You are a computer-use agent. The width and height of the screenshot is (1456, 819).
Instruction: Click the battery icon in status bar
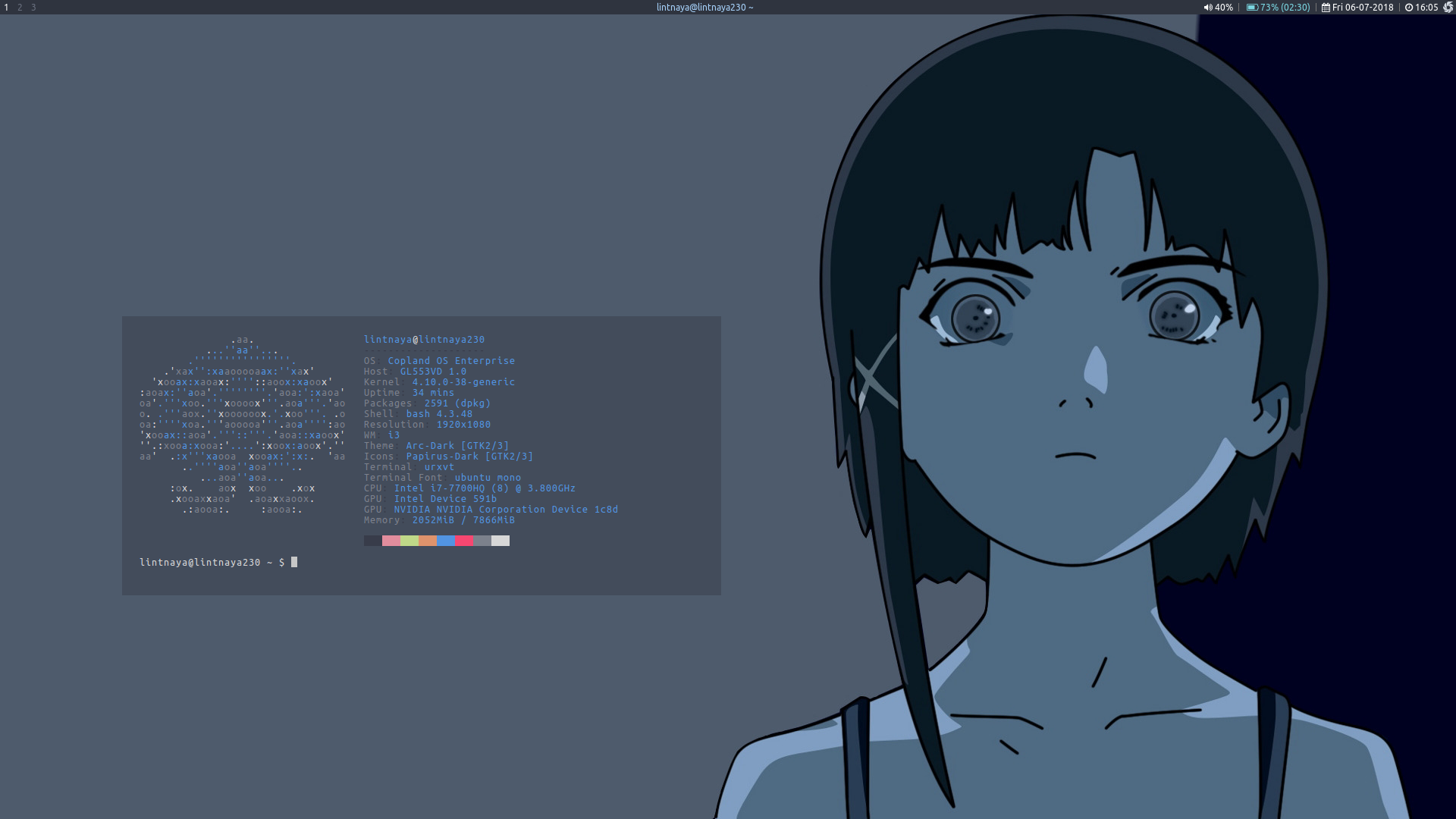pyautogui.click(x=1252, y=8)
